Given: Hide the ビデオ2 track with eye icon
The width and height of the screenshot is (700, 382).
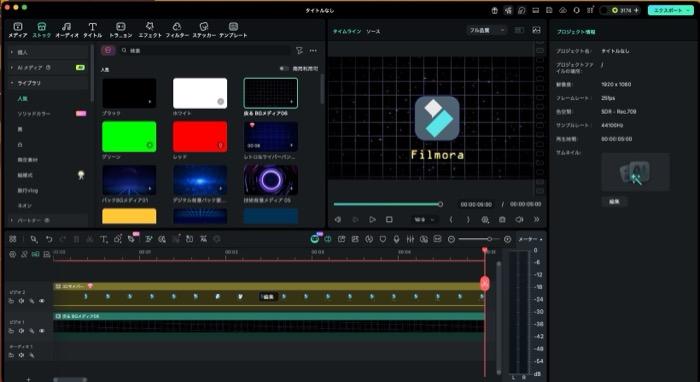Looking at the screenshot, I should click(x=42, y=301).
